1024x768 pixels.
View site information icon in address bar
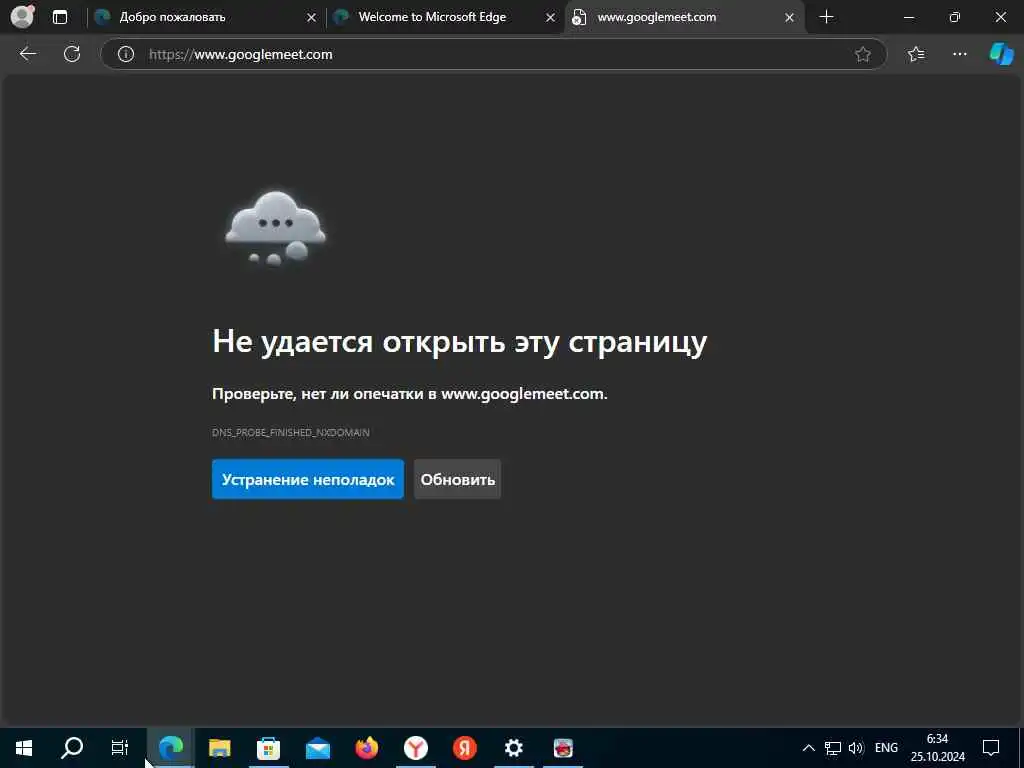[125, 54]
